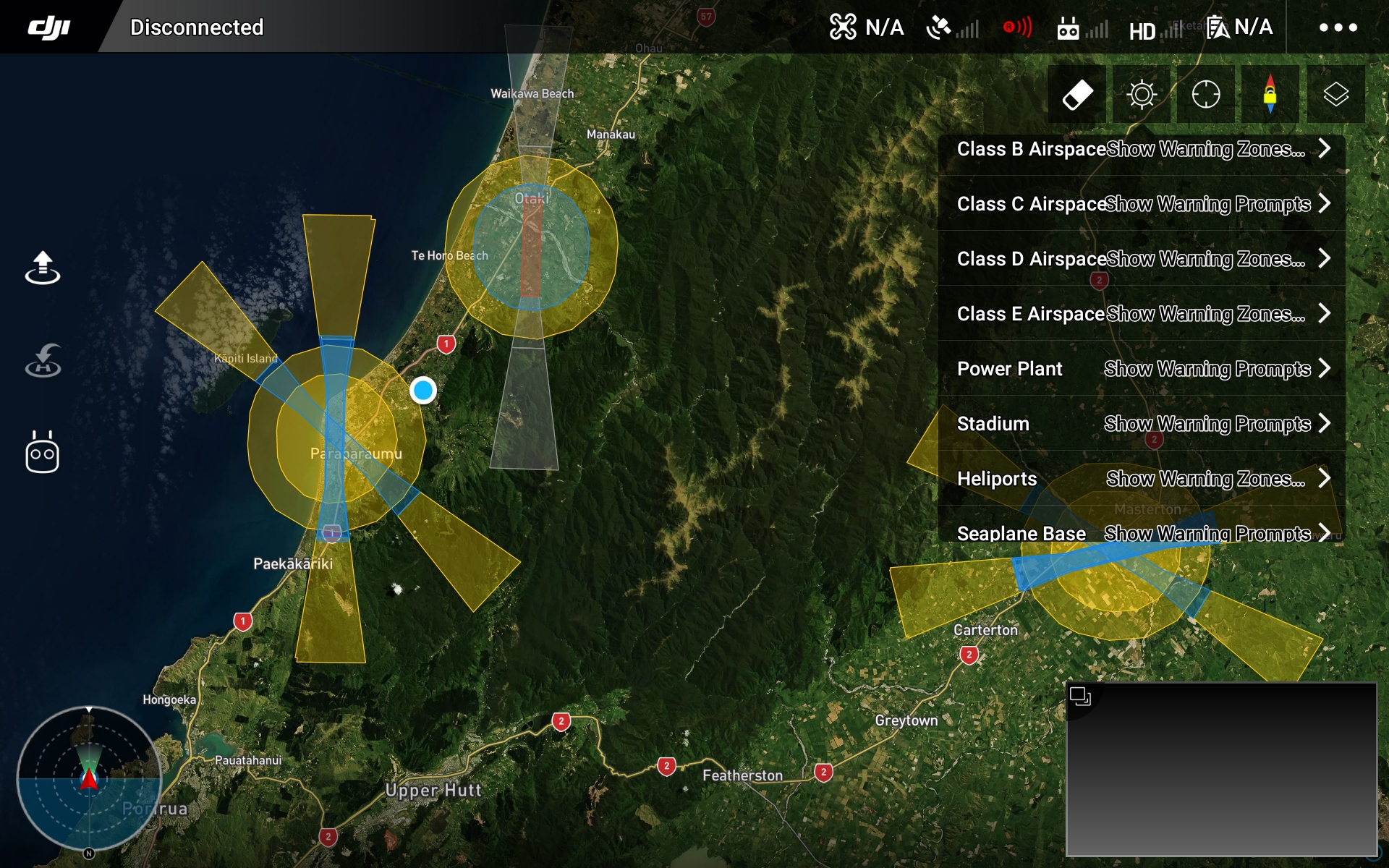Image resolution: width=1389 pixels, height=868 pixels.
Task: Check the drone flight mode N/A icon
Action: 866,27
